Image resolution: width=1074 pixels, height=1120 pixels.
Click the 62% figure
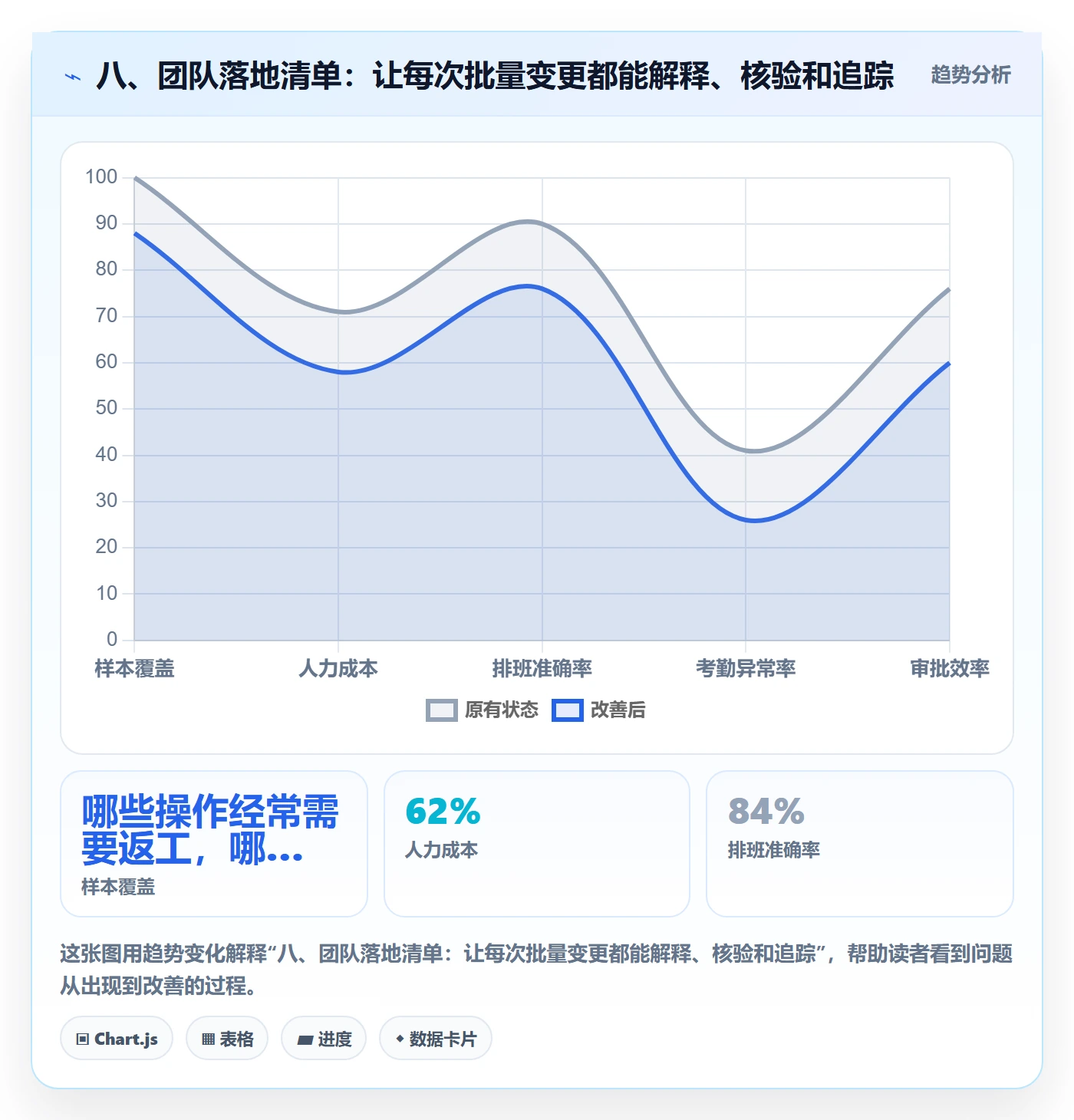click(443, 812)
